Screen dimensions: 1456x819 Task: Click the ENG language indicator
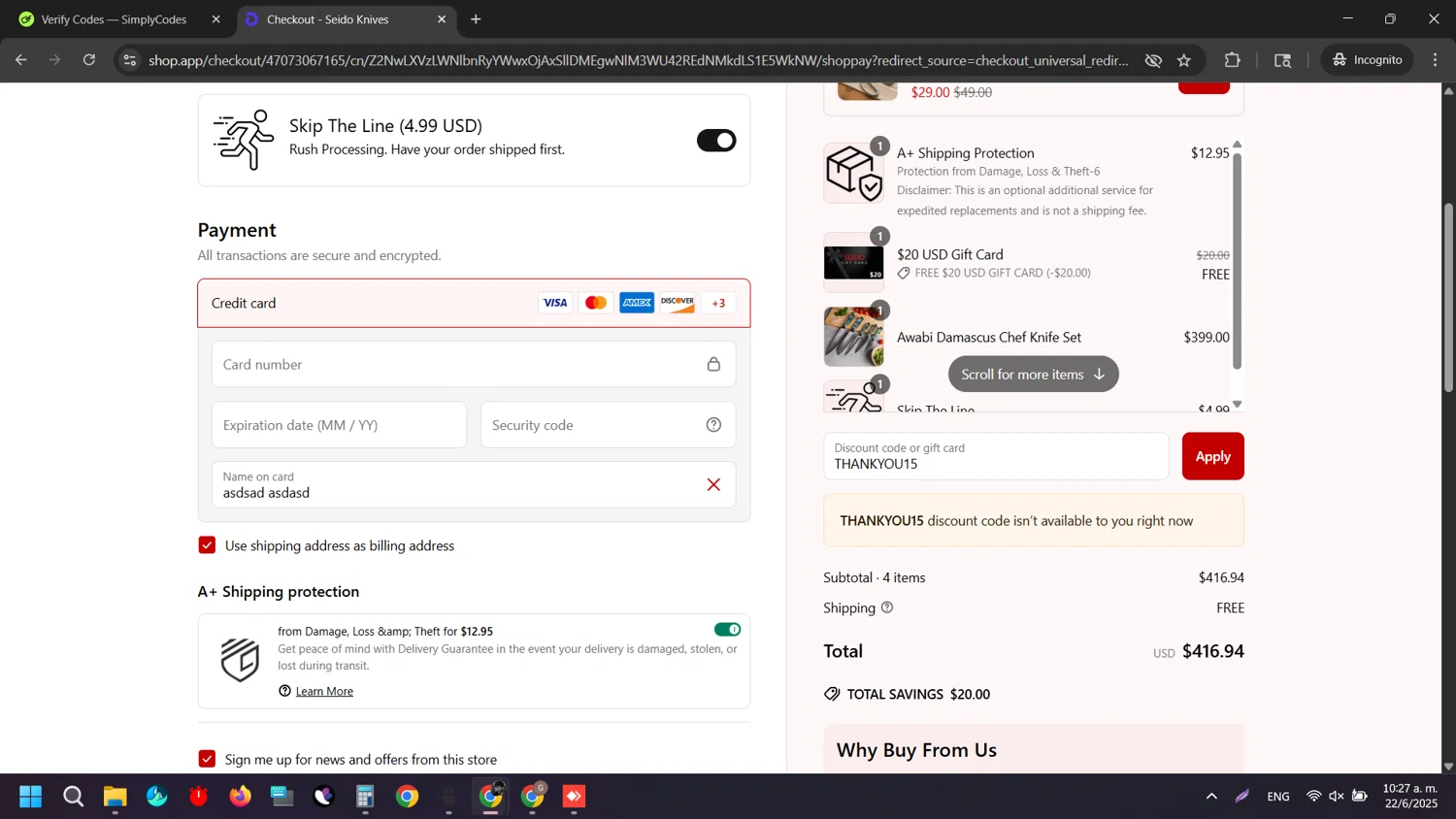(1278, 797)
